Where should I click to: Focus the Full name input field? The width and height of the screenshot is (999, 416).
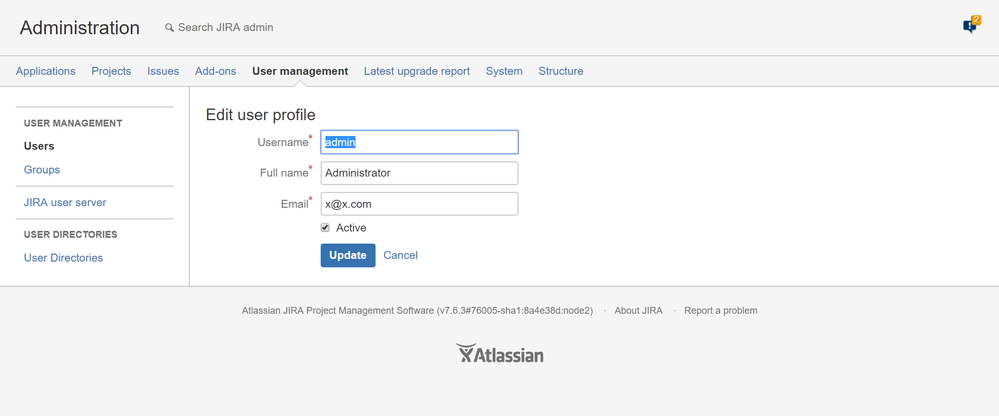(x=419, y=173)
